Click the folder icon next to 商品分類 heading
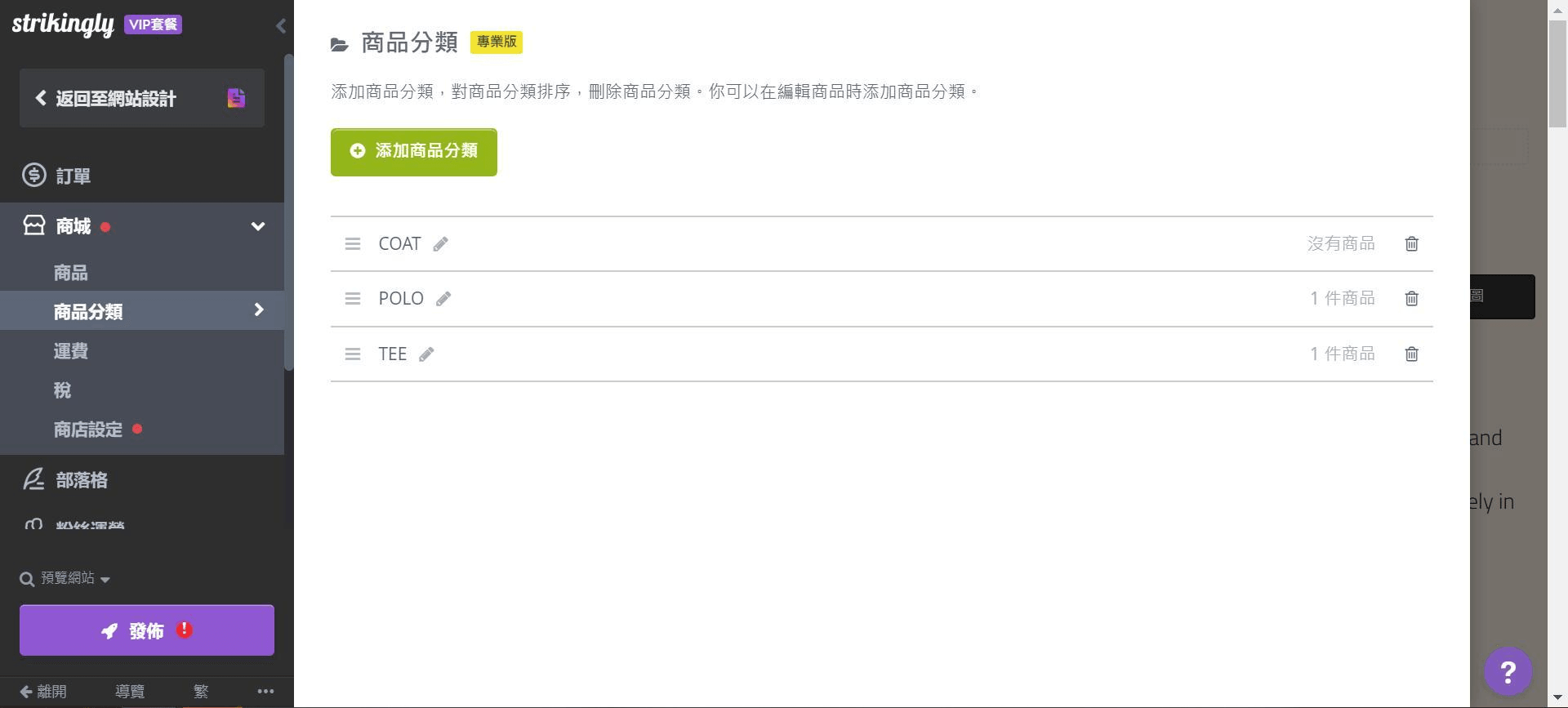The width and height of the screenshot is (1568, 708). click(340, 43)
